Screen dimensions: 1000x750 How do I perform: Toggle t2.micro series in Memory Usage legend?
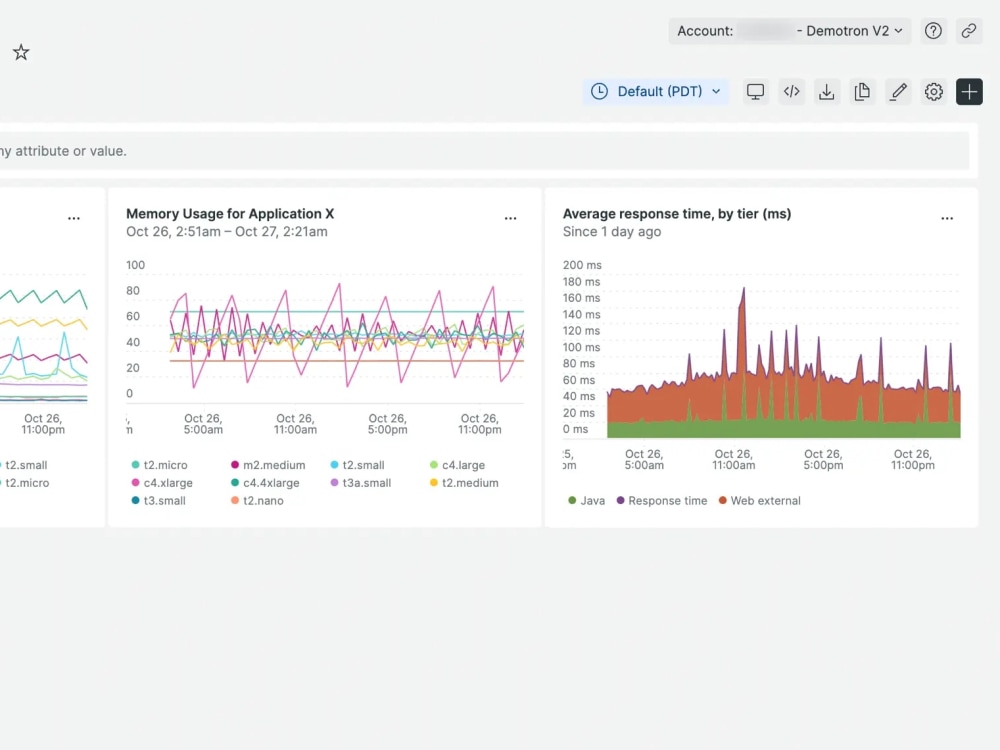(159, 465)
